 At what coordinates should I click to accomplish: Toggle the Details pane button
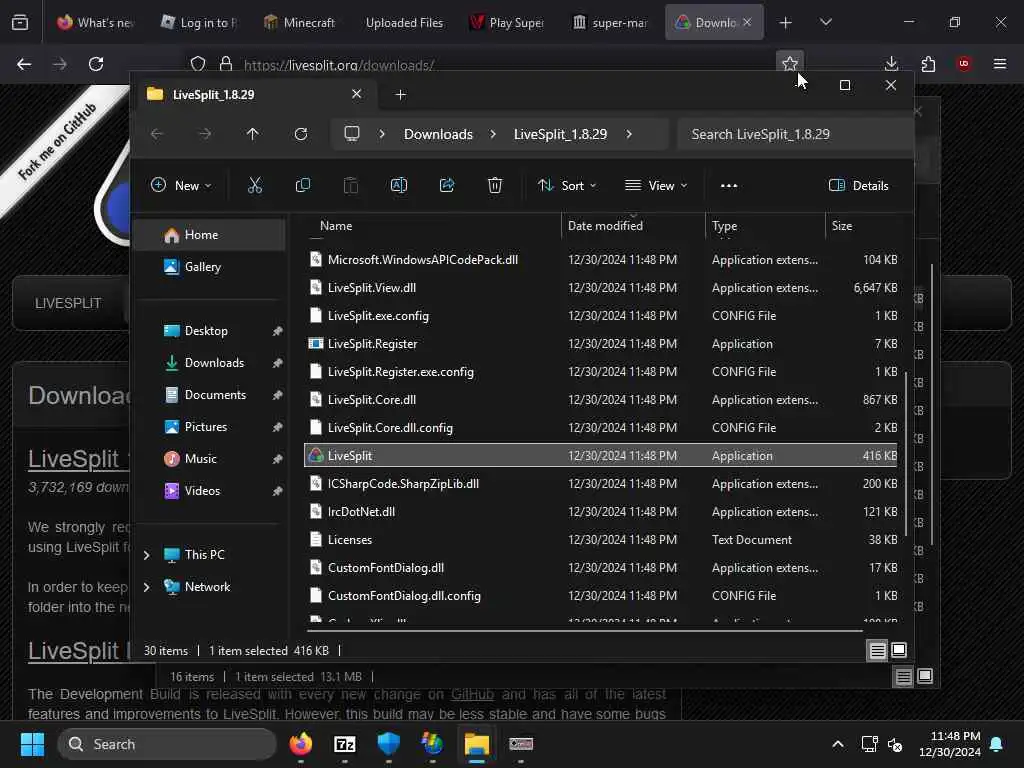click(x=859, y=185)
